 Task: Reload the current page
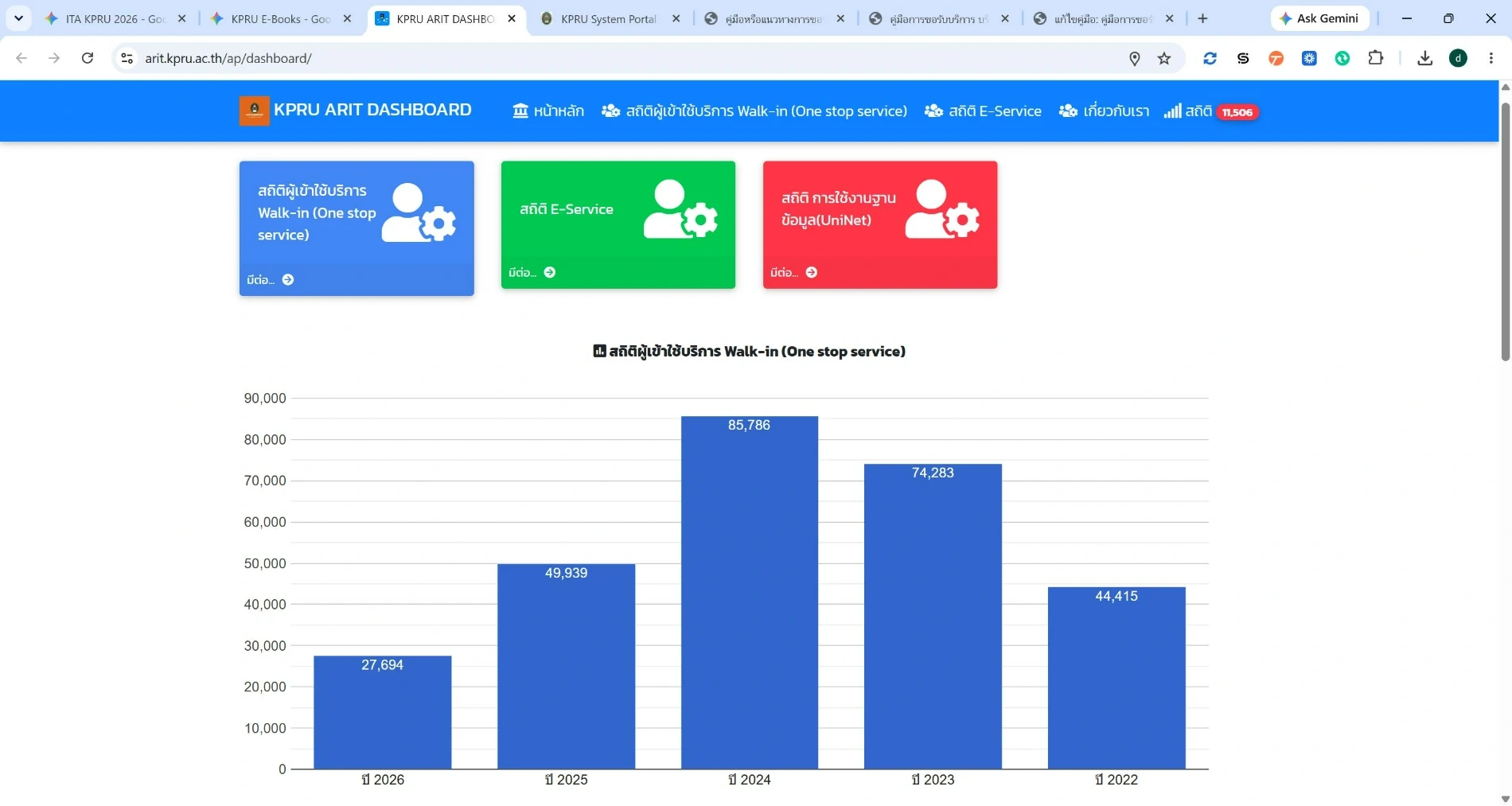(x=88, y=58)
